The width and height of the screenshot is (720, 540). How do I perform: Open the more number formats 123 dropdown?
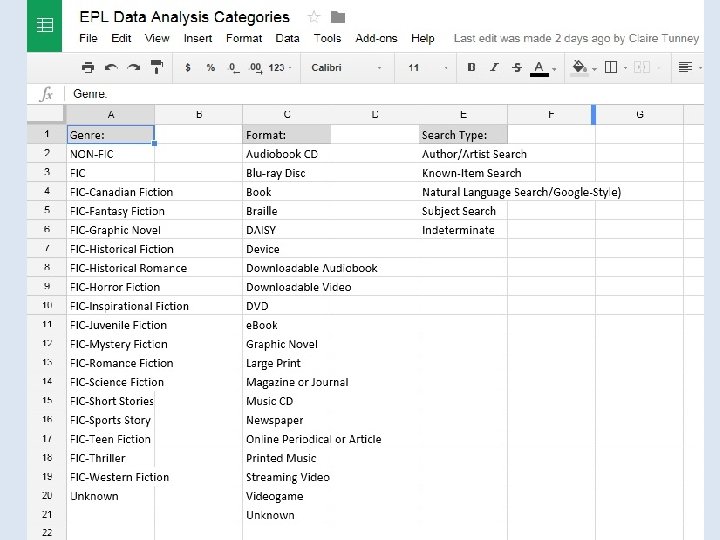280,68
